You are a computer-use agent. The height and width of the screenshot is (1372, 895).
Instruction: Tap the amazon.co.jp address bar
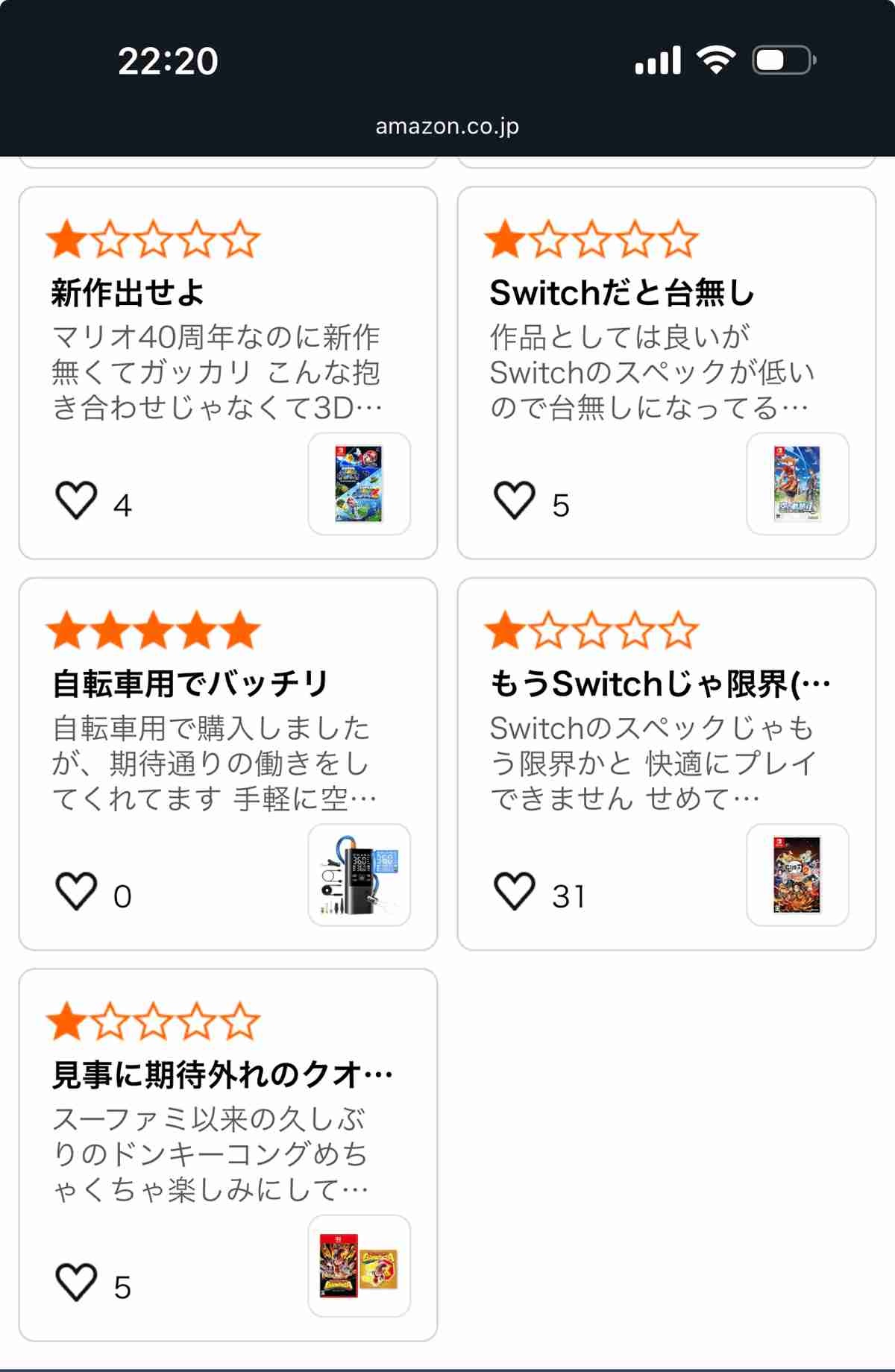tap(447, 126)
